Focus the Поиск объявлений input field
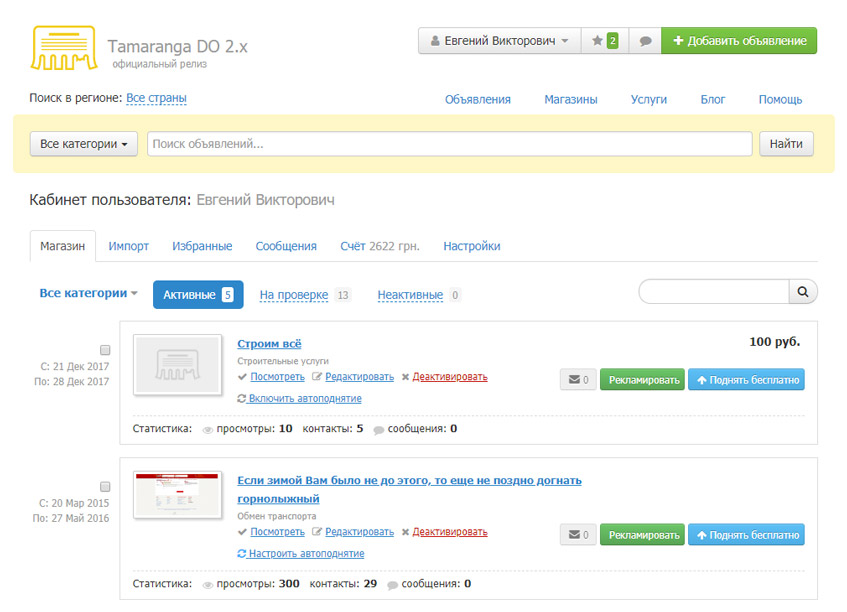Viewport: 847px width, 612px height. pyautogui.click(x=449, y=144)
